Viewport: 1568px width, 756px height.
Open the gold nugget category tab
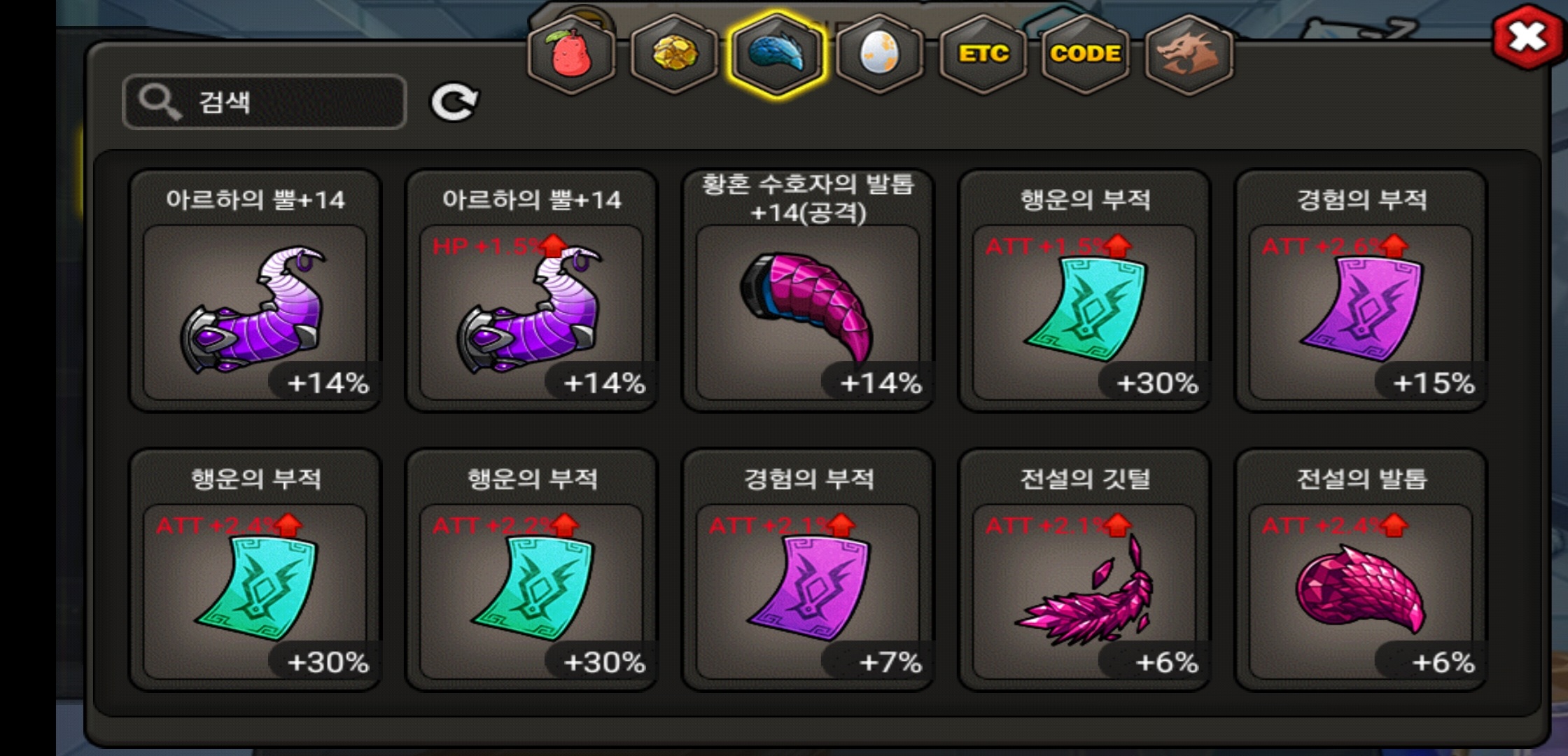coord(674,54)
